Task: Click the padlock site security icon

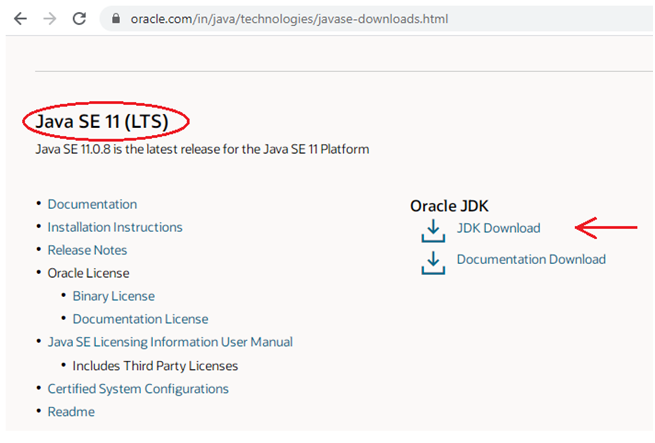Action: pyautogui.click(x=116, y=18)
